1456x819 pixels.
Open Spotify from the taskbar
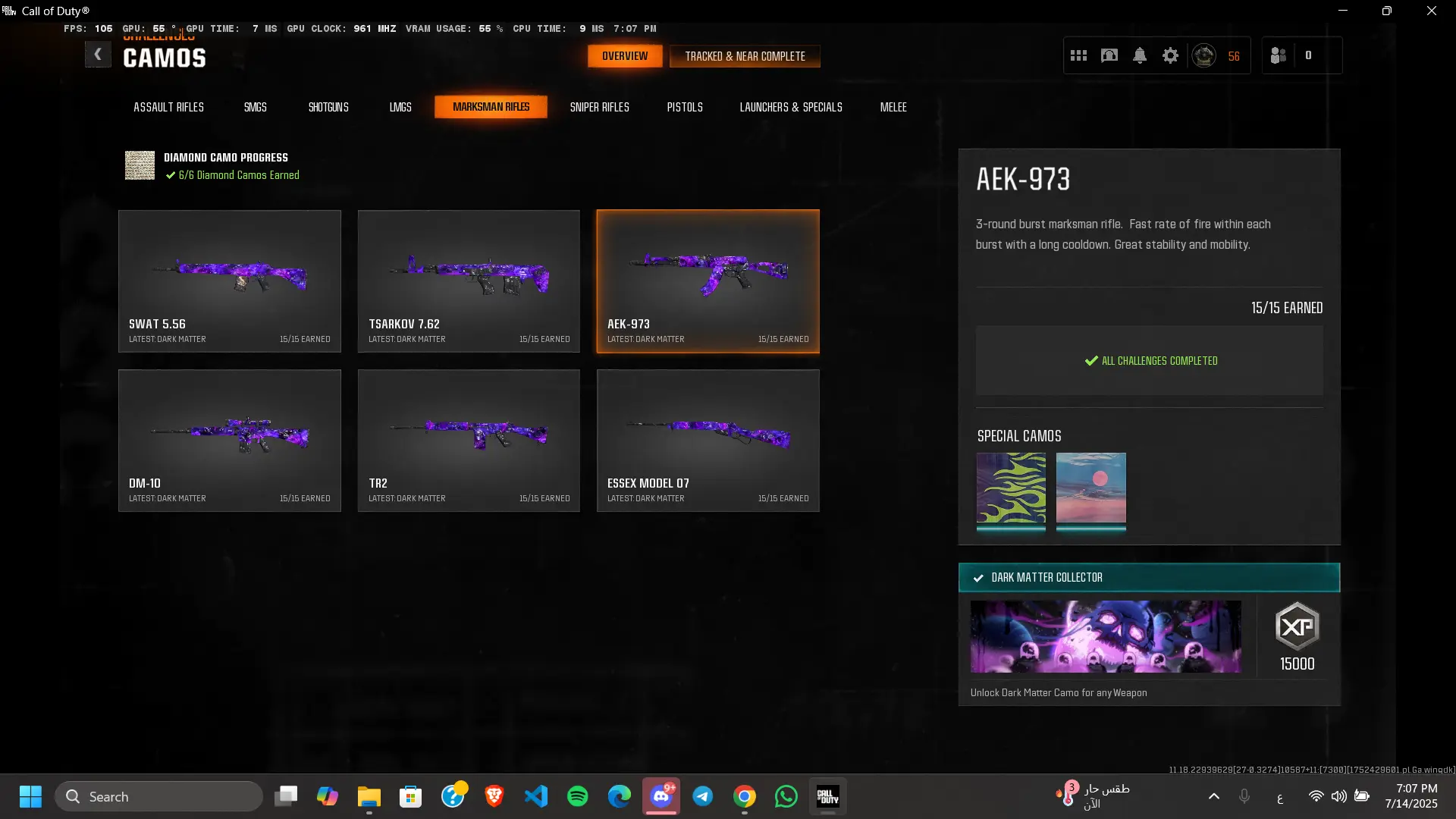[x=578, y=796]
